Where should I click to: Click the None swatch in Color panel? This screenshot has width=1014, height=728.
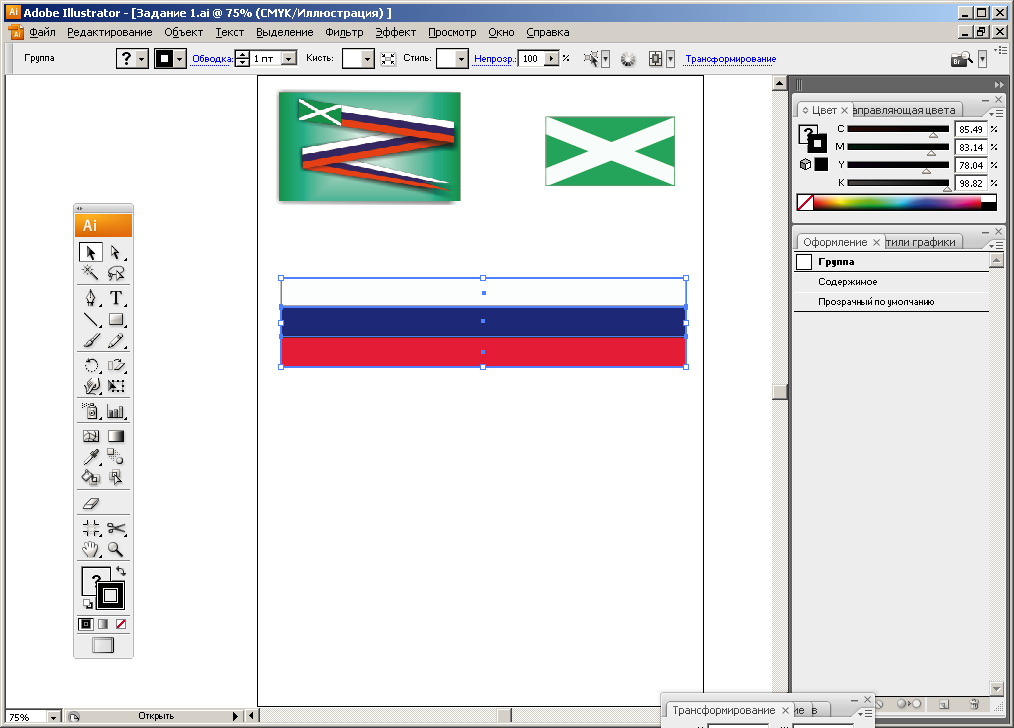805,202
